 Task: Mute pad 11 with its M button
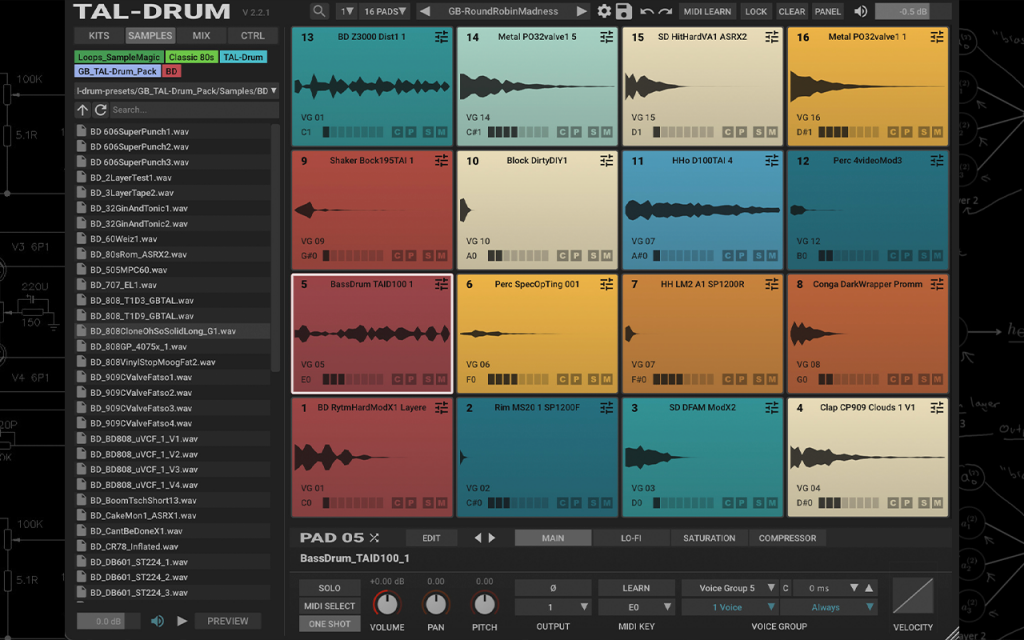(773, 255)
